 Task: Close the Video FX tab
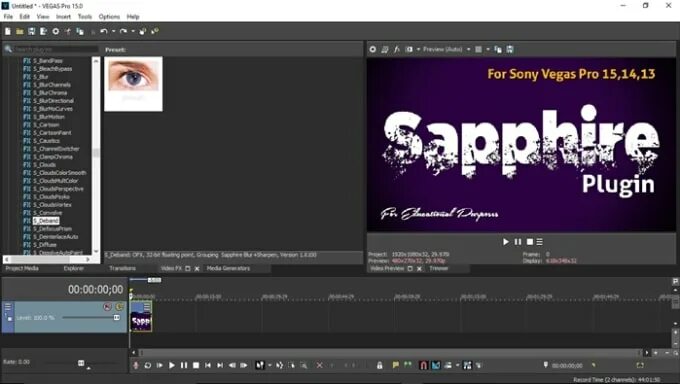coord(197,269)
